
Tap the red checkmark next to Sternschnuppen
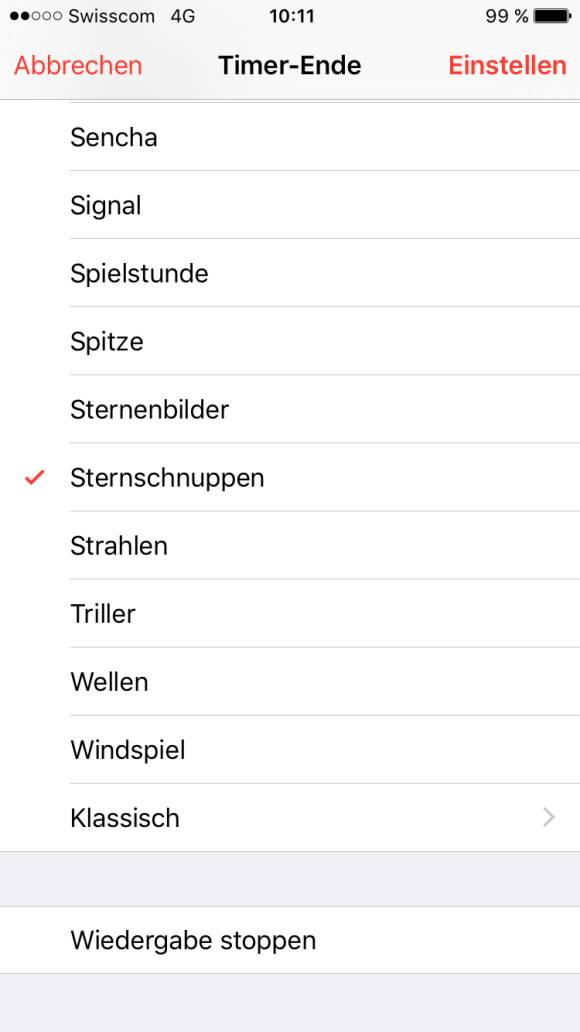(34, 478)
